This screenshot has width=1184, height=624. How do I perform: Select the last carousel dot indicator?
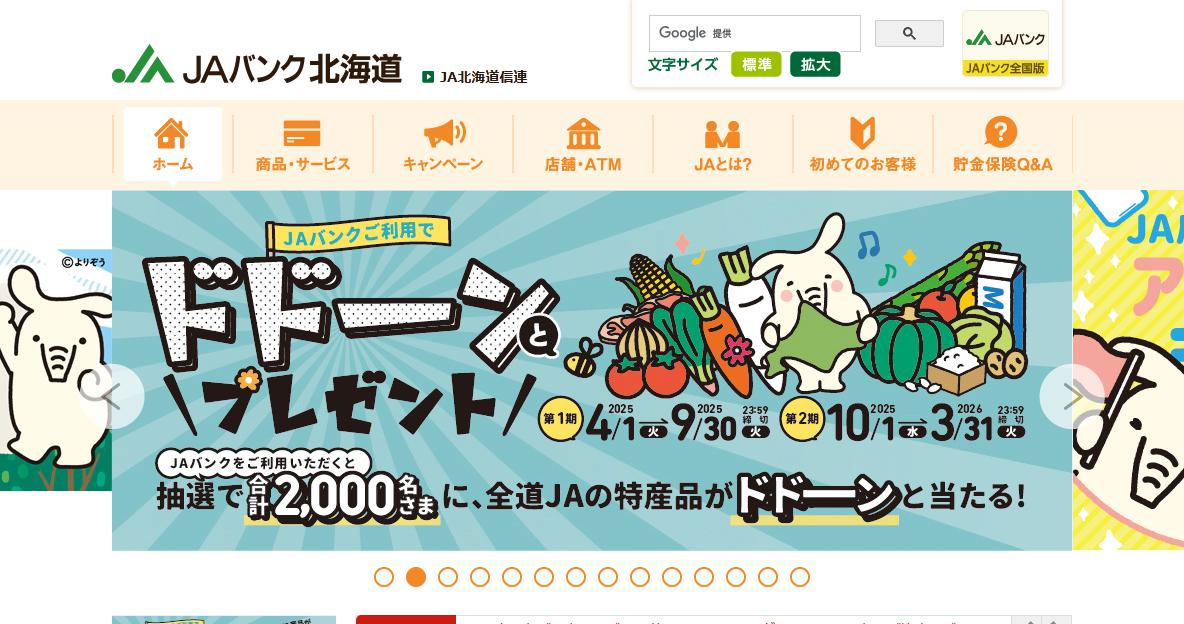[x=800, y=577]
